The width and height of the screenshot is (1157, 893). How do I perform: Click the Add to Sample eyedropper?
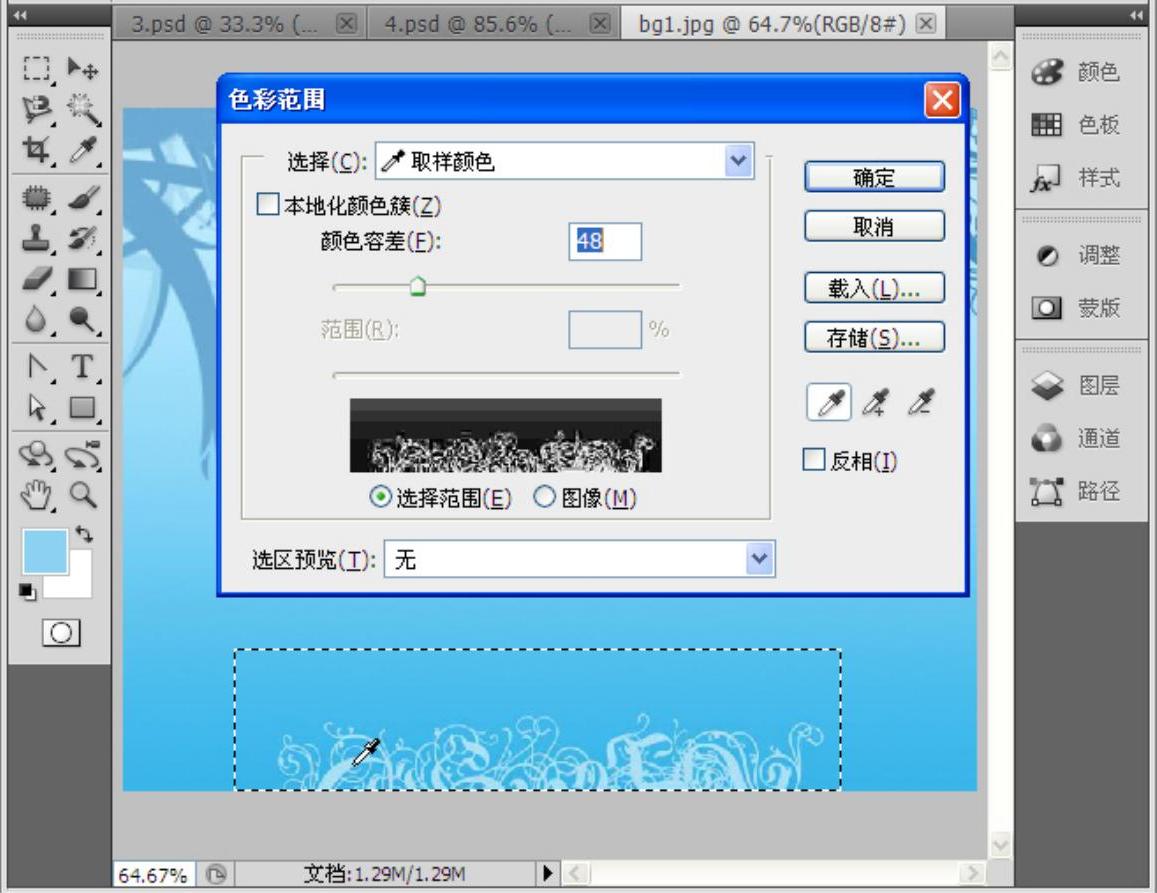[x=876, y=403]
